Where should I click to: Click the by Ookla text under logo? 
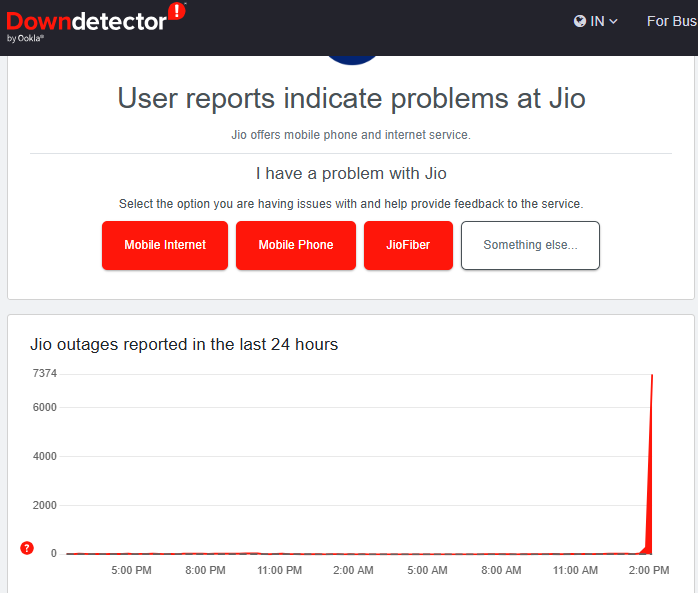click(26, 39)
